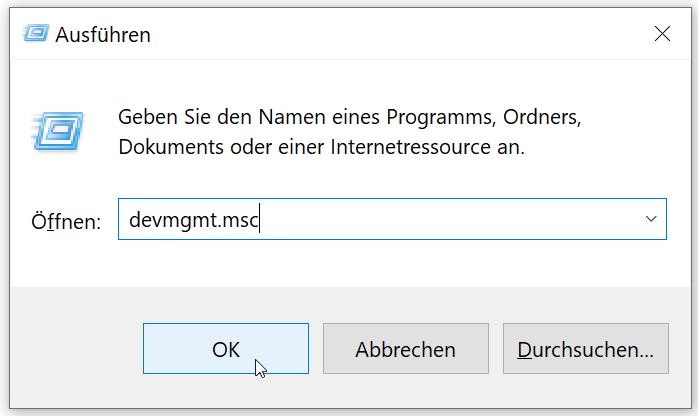698x416 pixels.
Task: Click the empty title bar area
Action: tap(400, 34)
